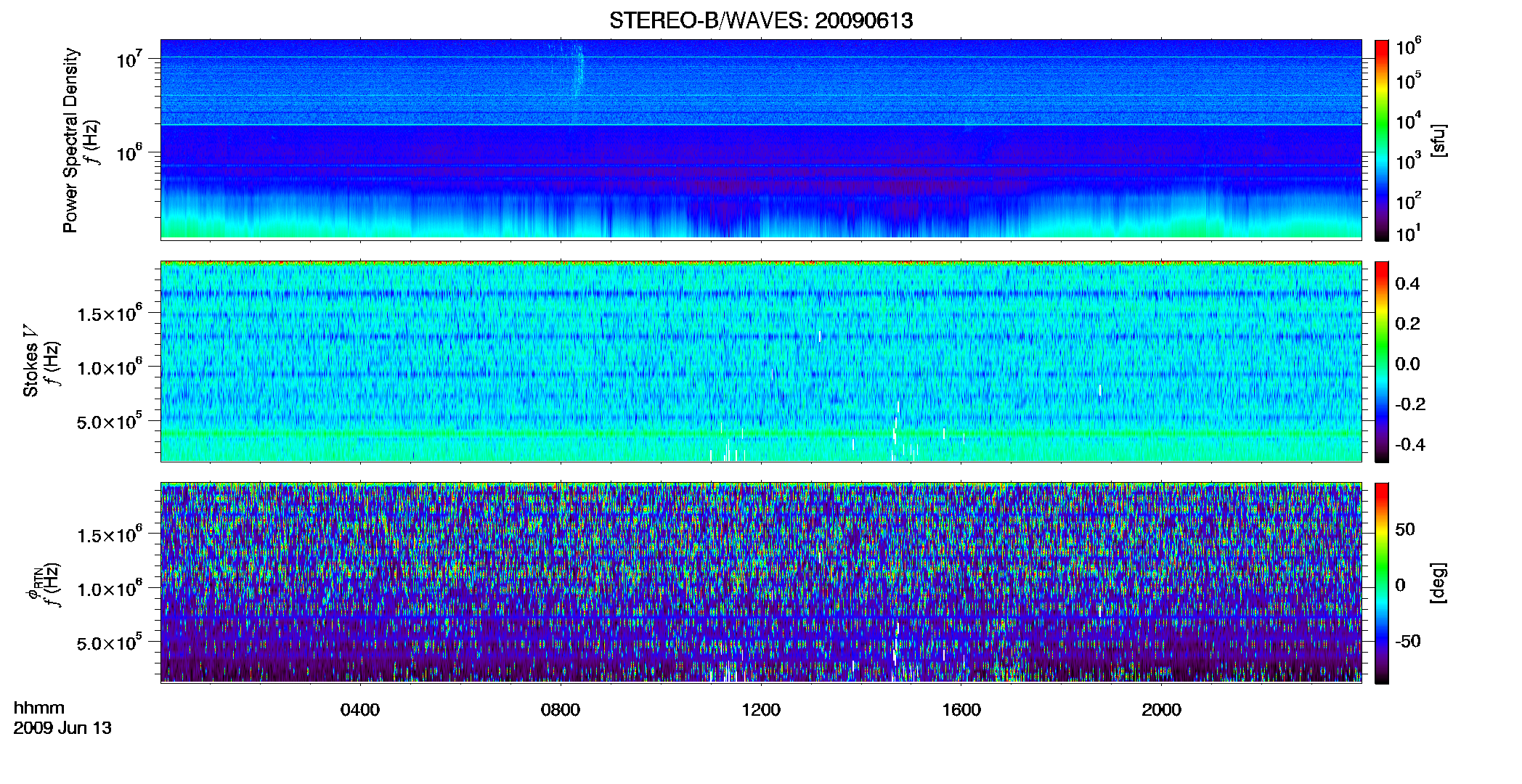
Task: Click the 0.0 tick on Stokes colorbar
Action: 1407,364
